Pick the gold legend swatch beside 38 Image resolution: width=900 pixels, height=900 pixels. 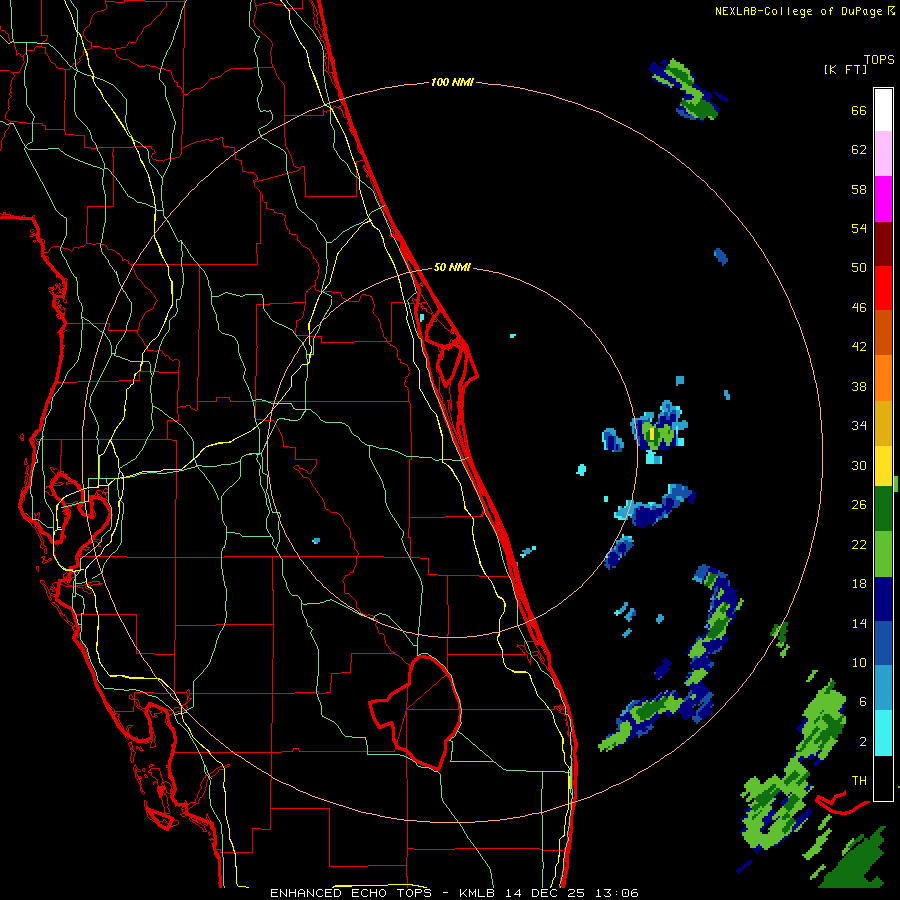883,423
